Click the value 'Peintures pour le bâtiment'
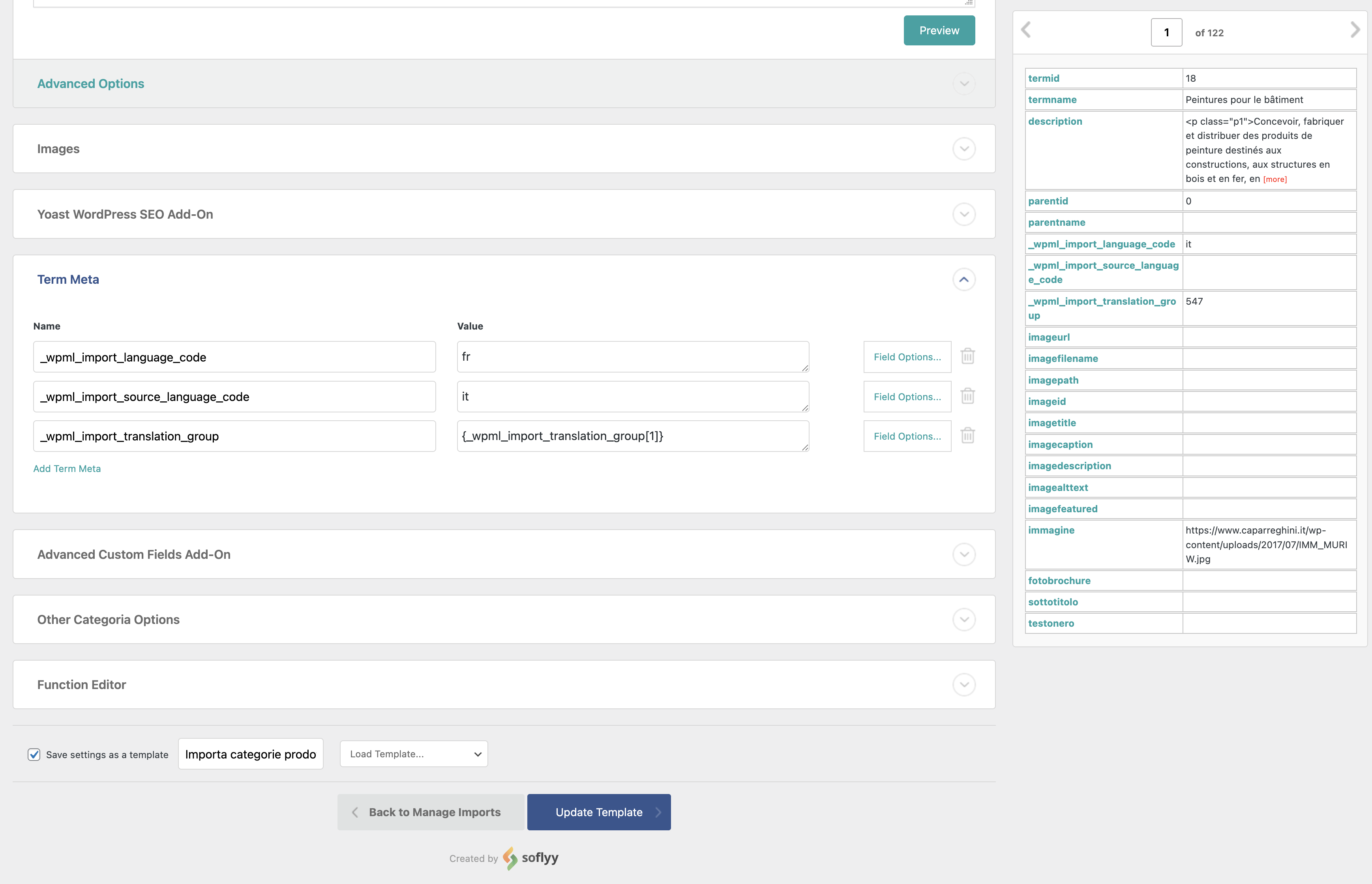The width and height of the screenshot is (1372, 884). [x=1244, y=99]
